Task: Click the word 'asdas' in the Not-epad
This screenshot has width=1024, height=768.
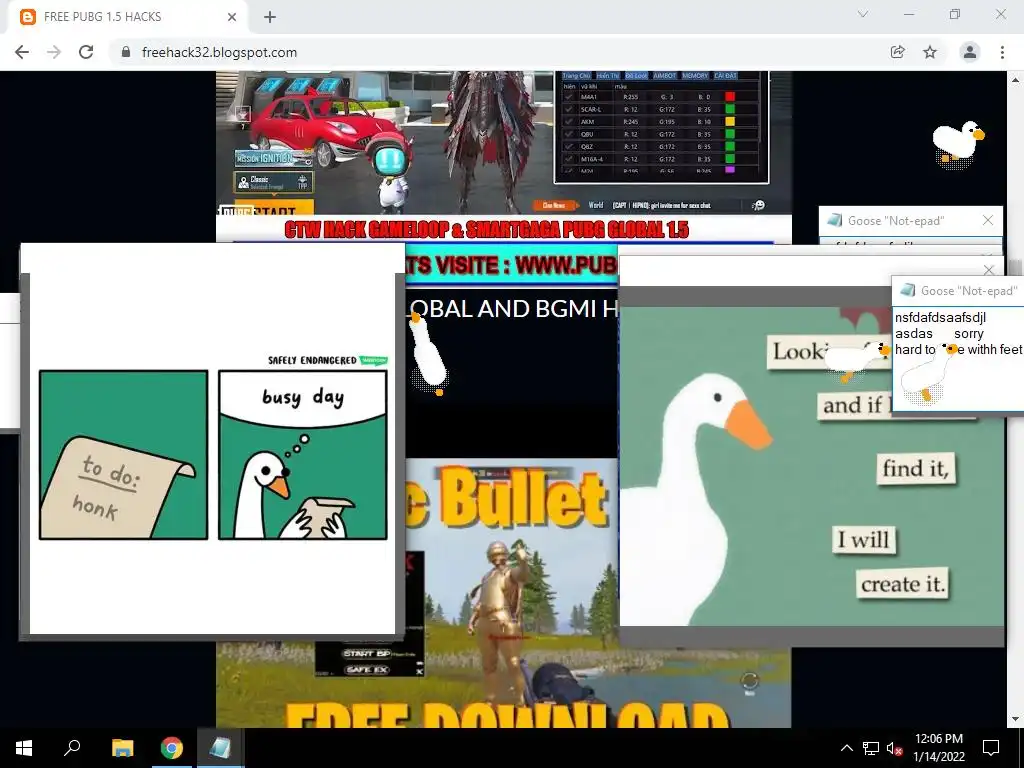Action: (914, 334)
